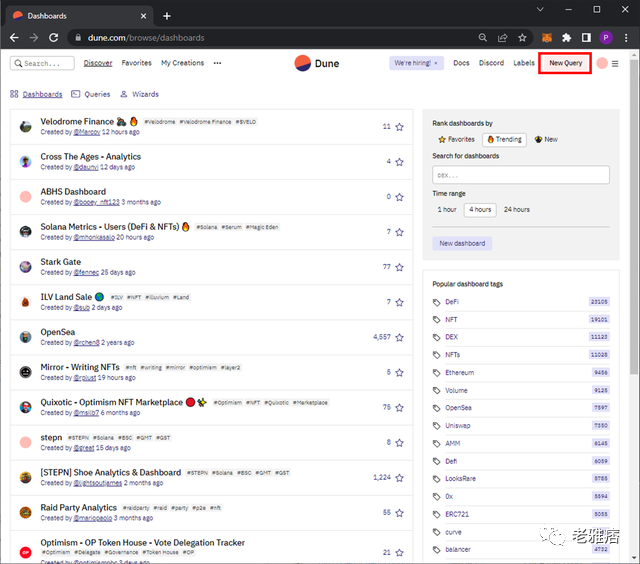Click the Dune logo

pyautogui.click(x=317, y=63)
